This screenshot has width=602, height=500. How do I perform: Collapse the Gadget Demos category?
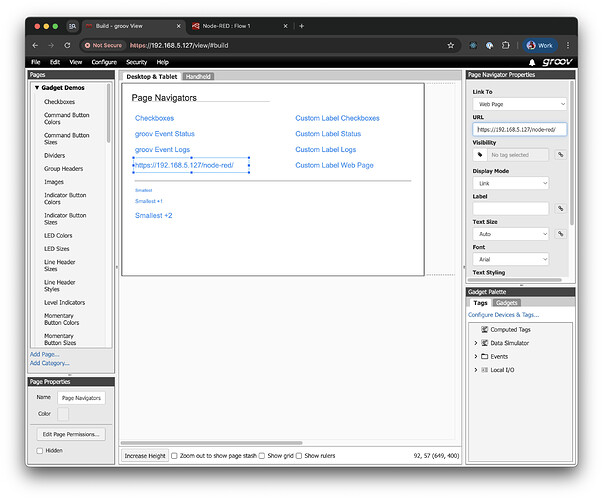(x=37, y=88)
